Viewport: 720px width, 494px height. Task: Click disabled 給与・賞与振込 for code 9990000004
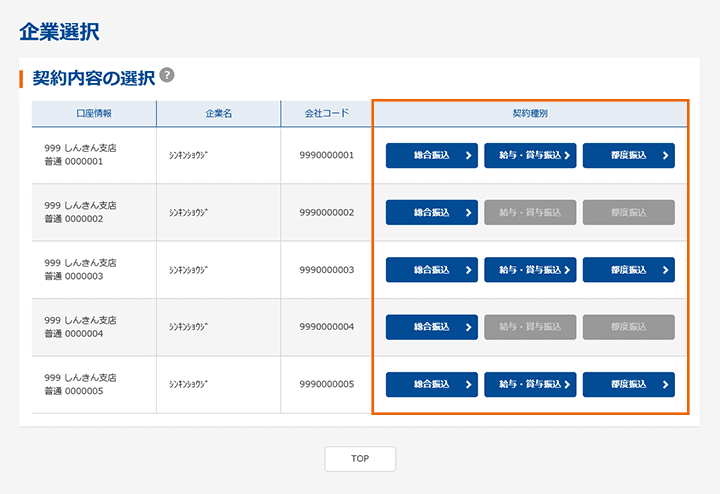(x=530, y=327)
